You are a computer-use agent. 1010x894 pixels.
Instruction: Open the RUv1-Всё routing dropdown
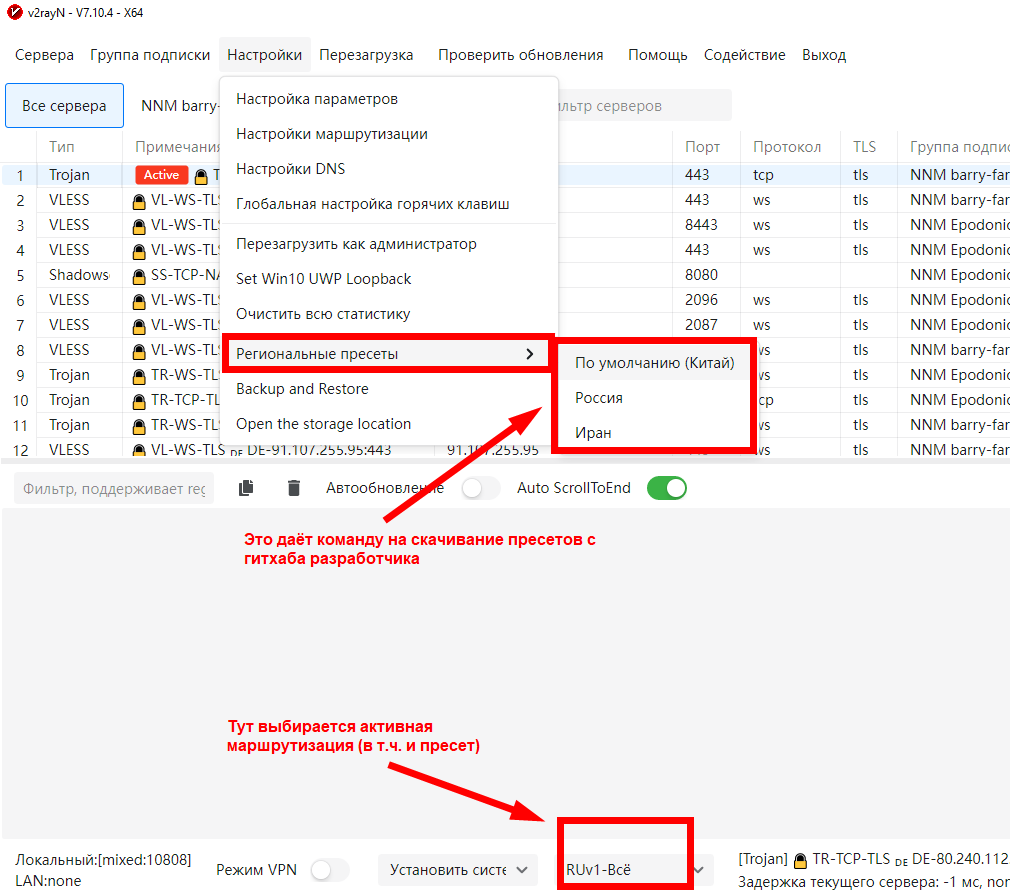[x=634, y=870]
